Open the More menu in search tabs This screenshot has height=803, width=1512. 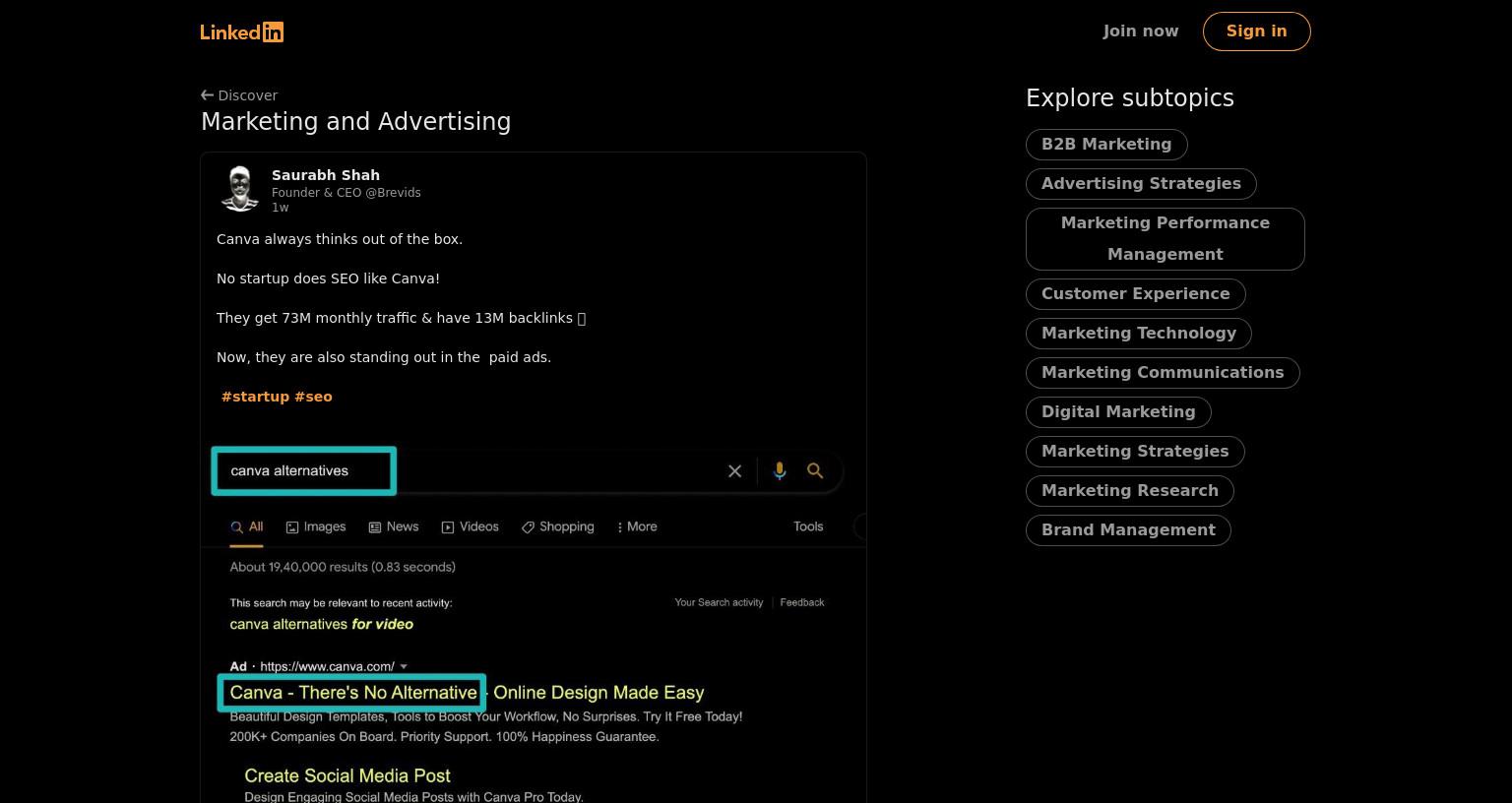click(637, 527)
